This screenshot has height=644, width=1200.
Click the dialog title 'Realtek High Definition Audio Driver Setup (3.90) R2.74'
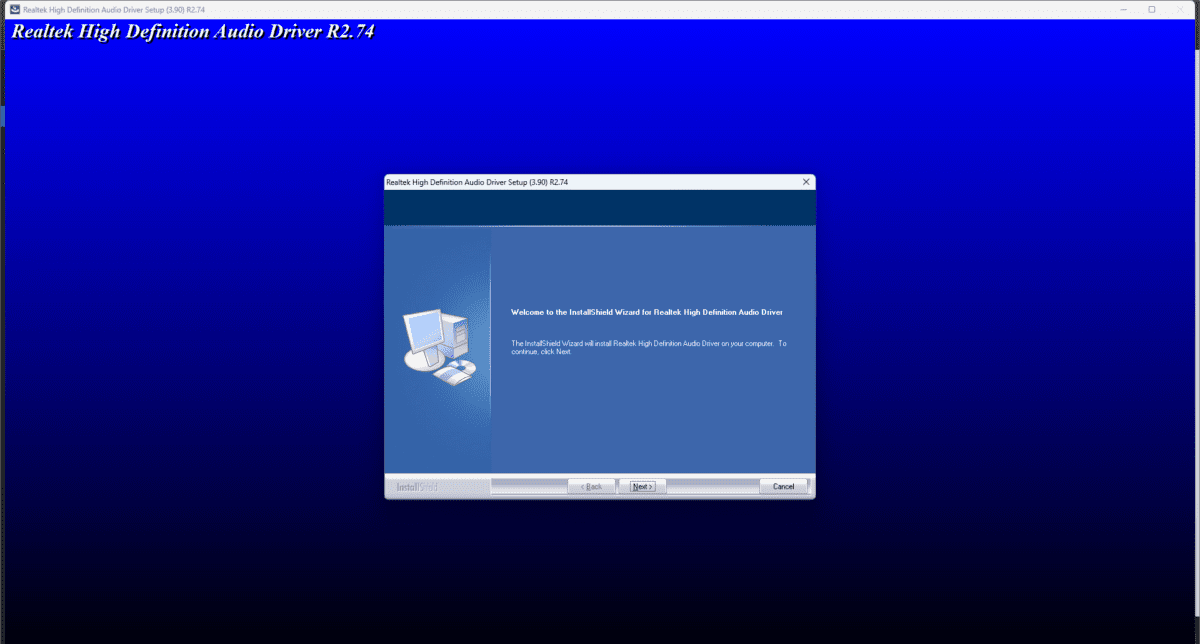click(x=477, y=182)
